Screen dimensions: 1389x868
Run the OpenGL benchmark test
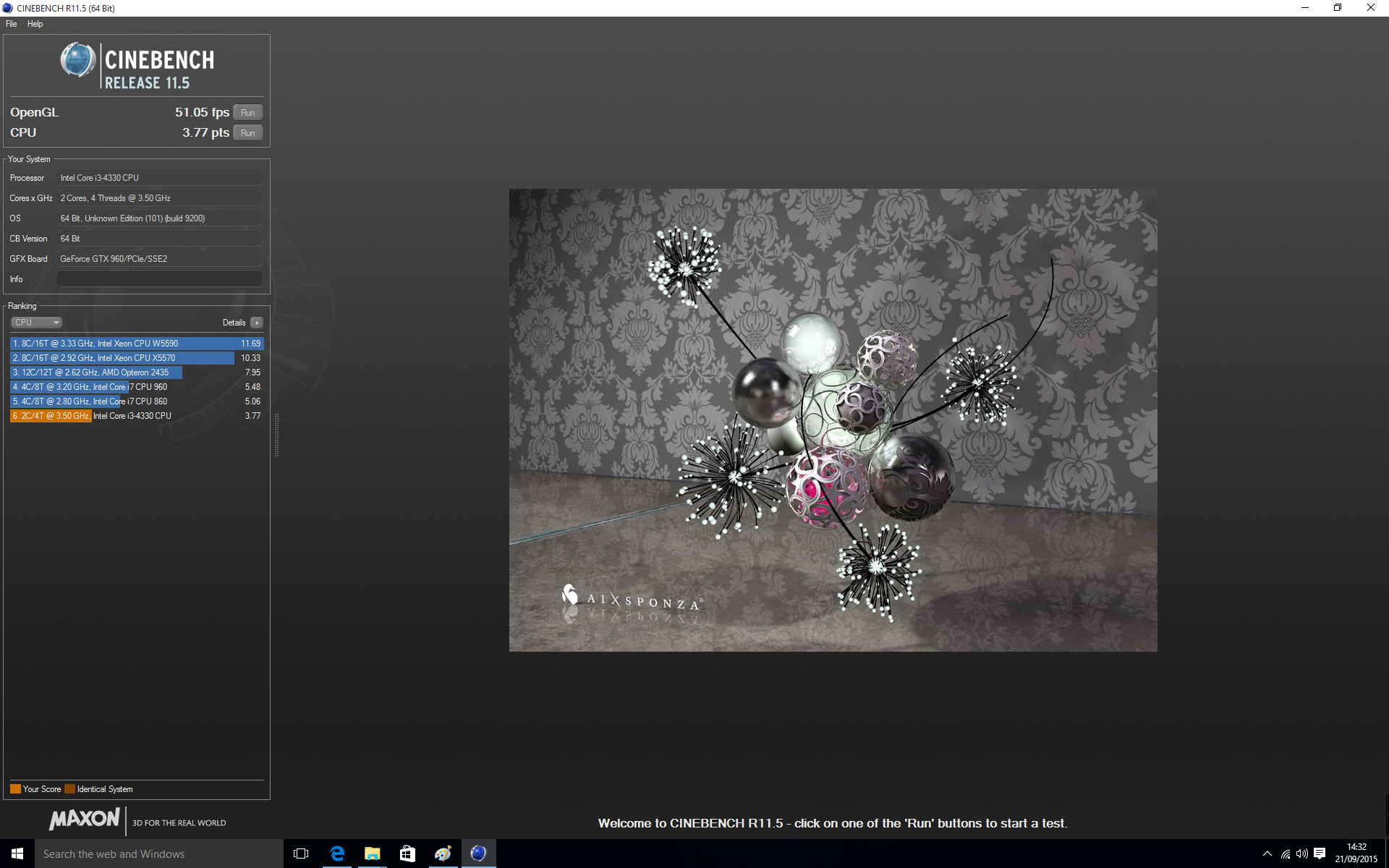(x=247, y=113)
